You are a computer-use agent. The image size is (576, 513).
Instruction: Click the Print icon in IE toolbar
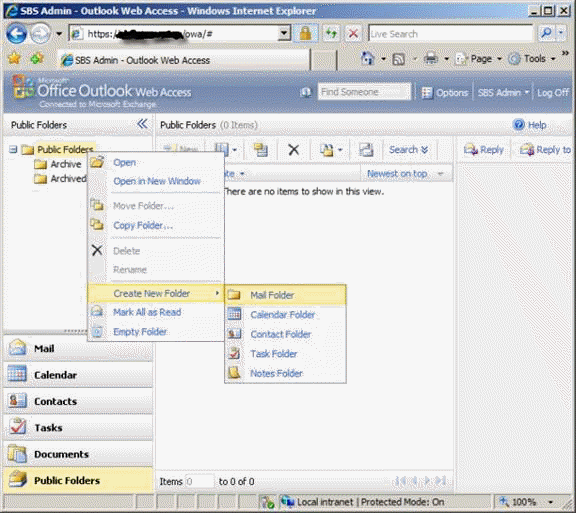(x=431, y=59)
